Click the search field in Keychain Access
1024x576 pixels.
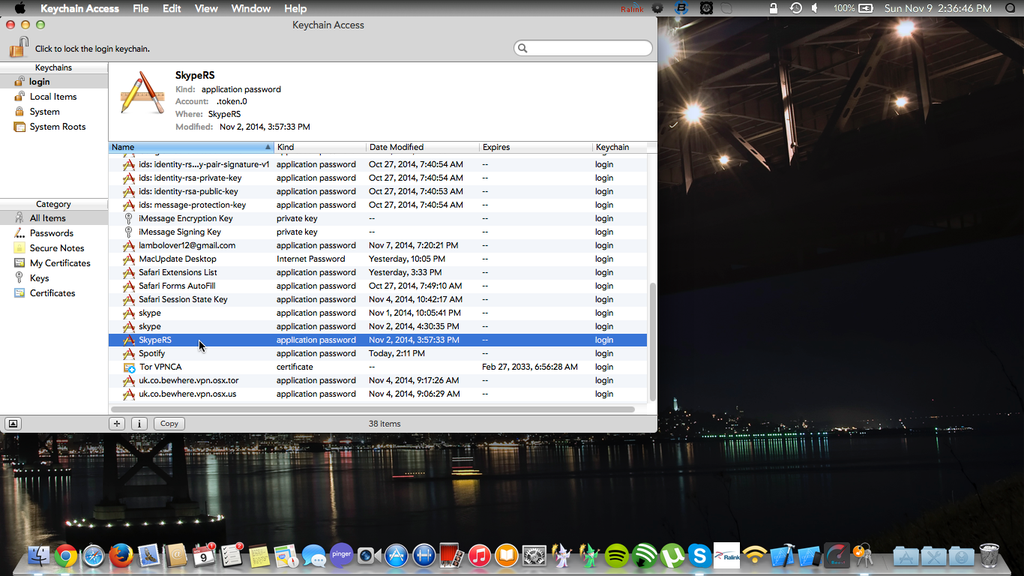583,48
